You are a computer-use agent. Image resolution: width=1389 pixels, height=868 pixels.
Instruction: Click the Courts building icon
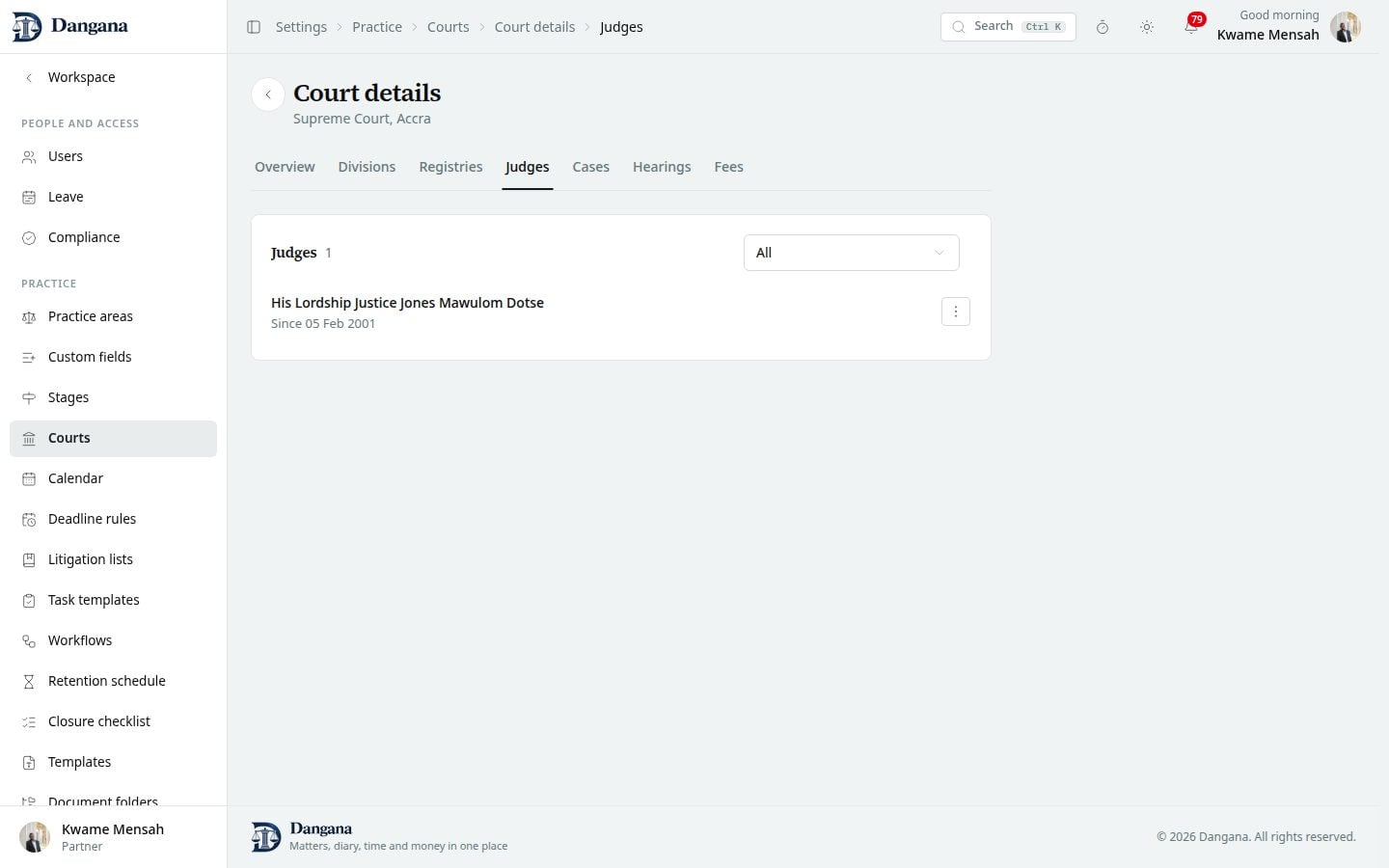(29, 438)
